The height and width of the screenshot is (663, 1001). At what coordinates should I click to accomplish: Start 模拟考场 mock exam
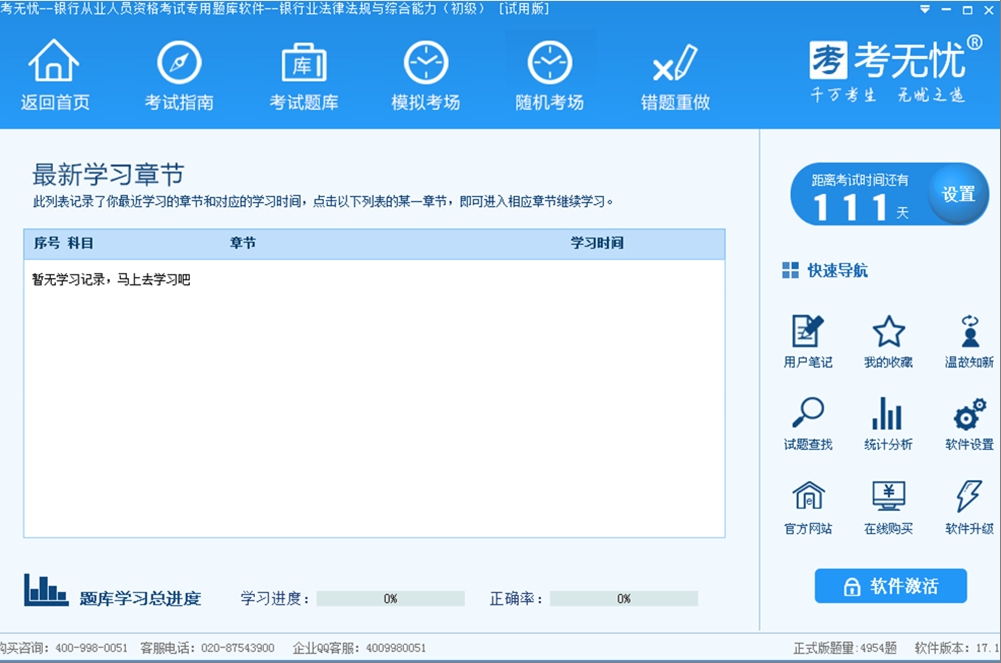click(x=426, y=74)
